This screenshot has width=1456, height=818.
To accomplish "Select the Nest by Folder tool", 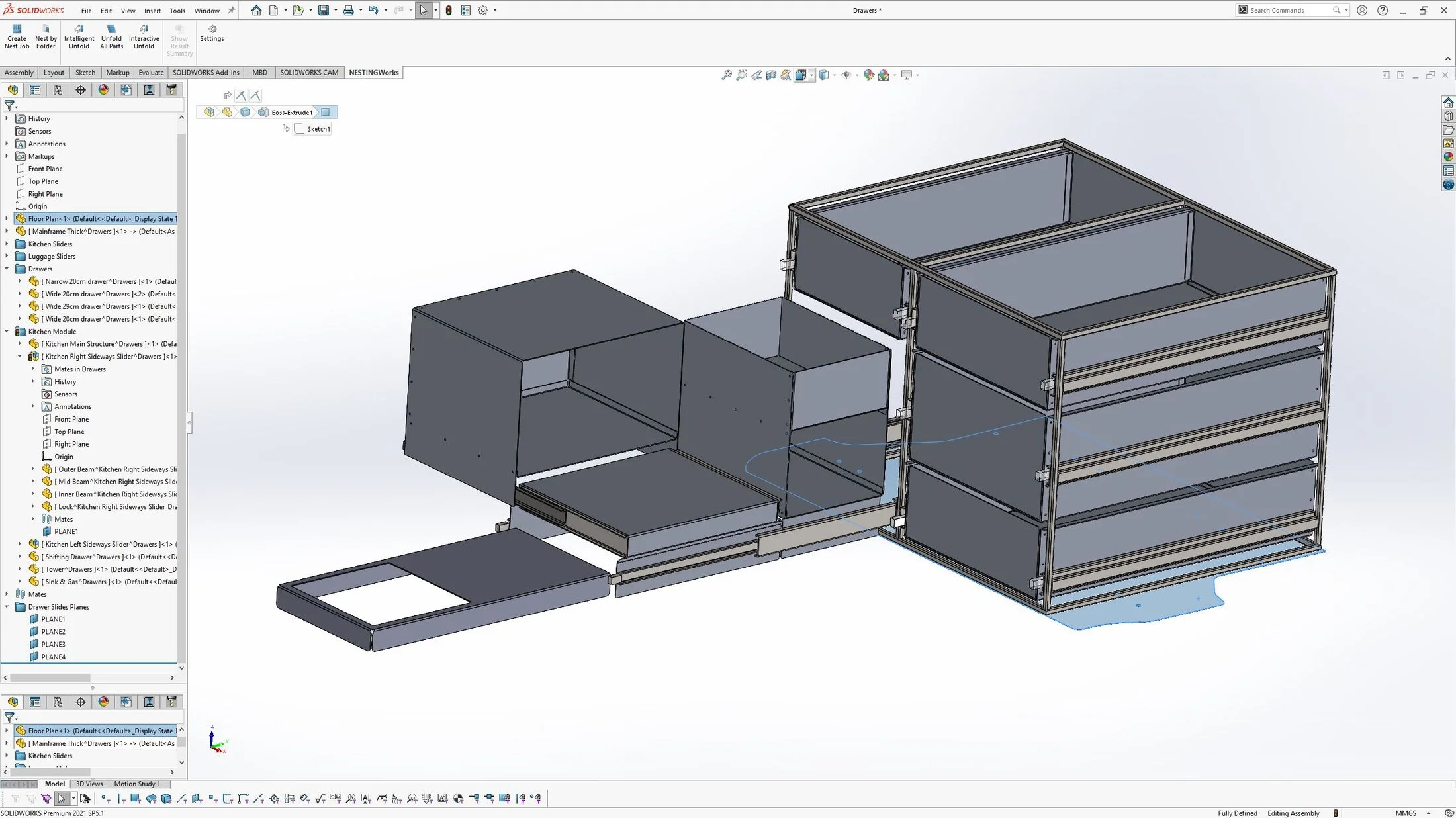I will click(x=46, y=36).
